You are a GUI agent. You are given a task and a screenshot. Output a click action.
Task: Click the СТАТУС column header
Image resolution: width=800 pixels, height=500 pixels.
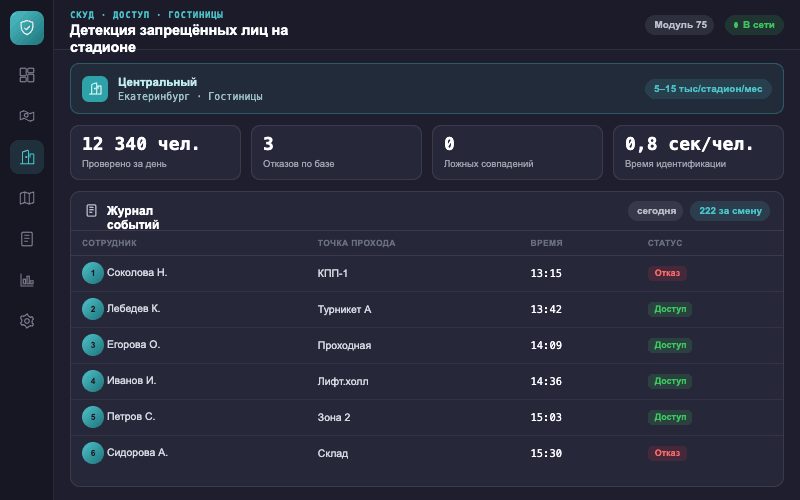(665, 243)
